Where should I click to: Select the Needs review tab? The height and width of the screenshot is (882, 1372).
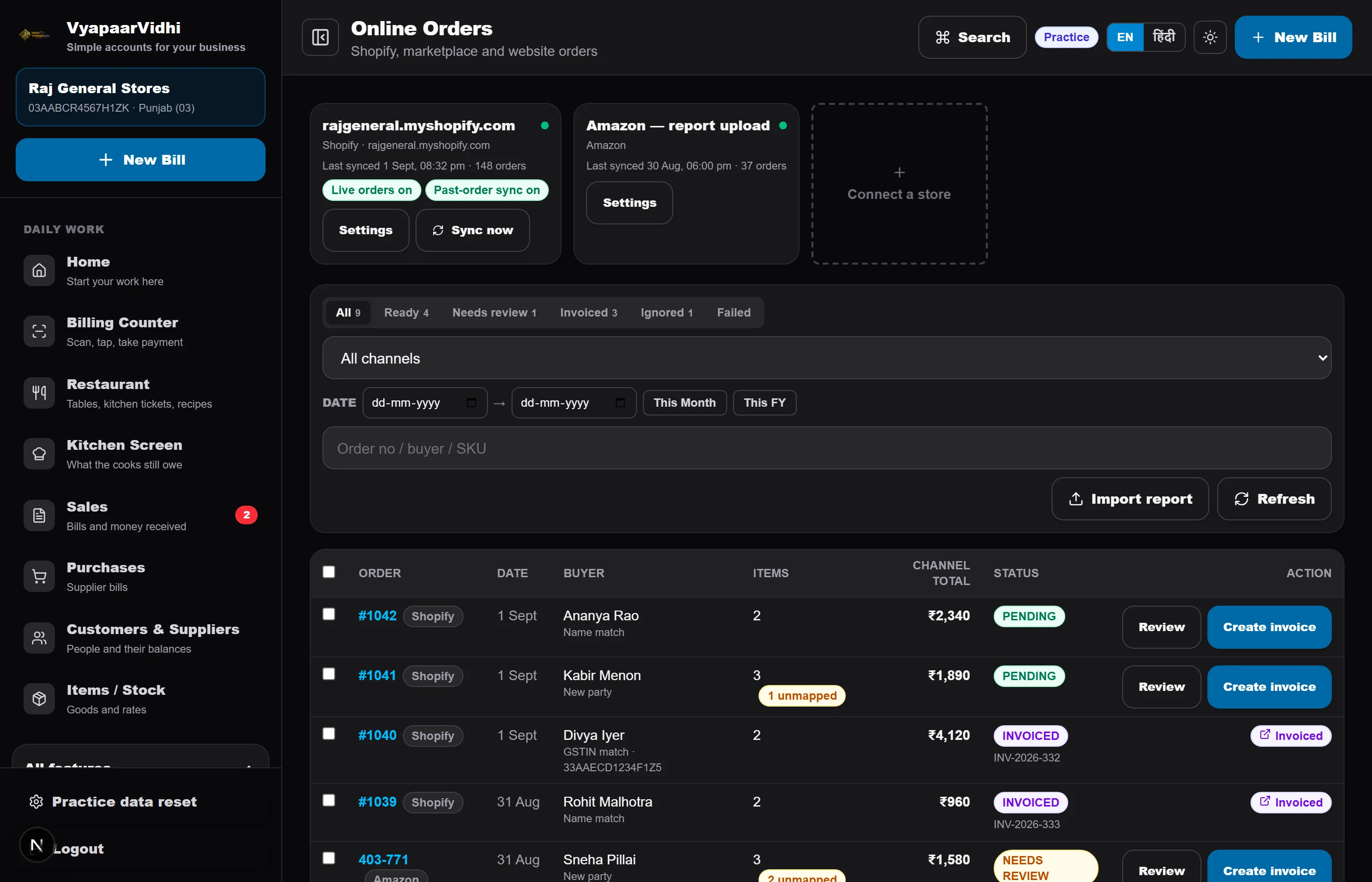tap(494, 313)
